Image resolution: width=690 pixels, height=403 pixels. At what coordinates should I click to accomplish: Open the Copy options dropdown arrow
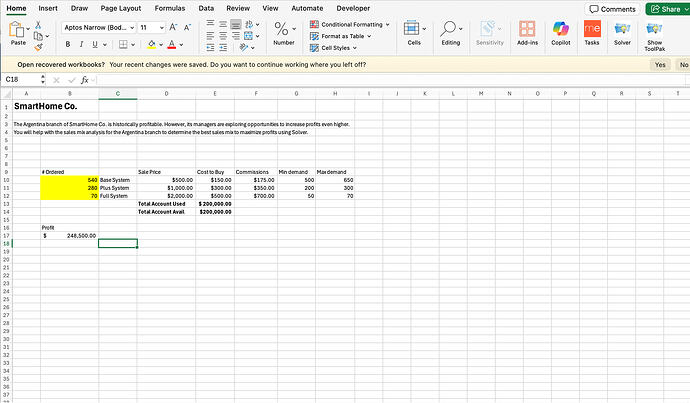47,36
